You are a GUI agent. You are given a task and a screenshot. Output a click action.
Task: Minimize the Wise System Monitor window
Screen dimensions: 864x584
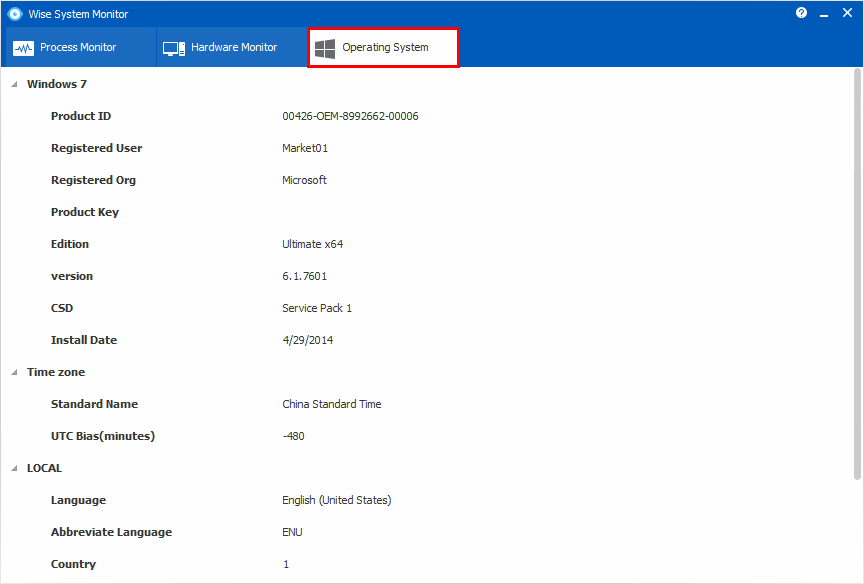click(x=824, y=14)
